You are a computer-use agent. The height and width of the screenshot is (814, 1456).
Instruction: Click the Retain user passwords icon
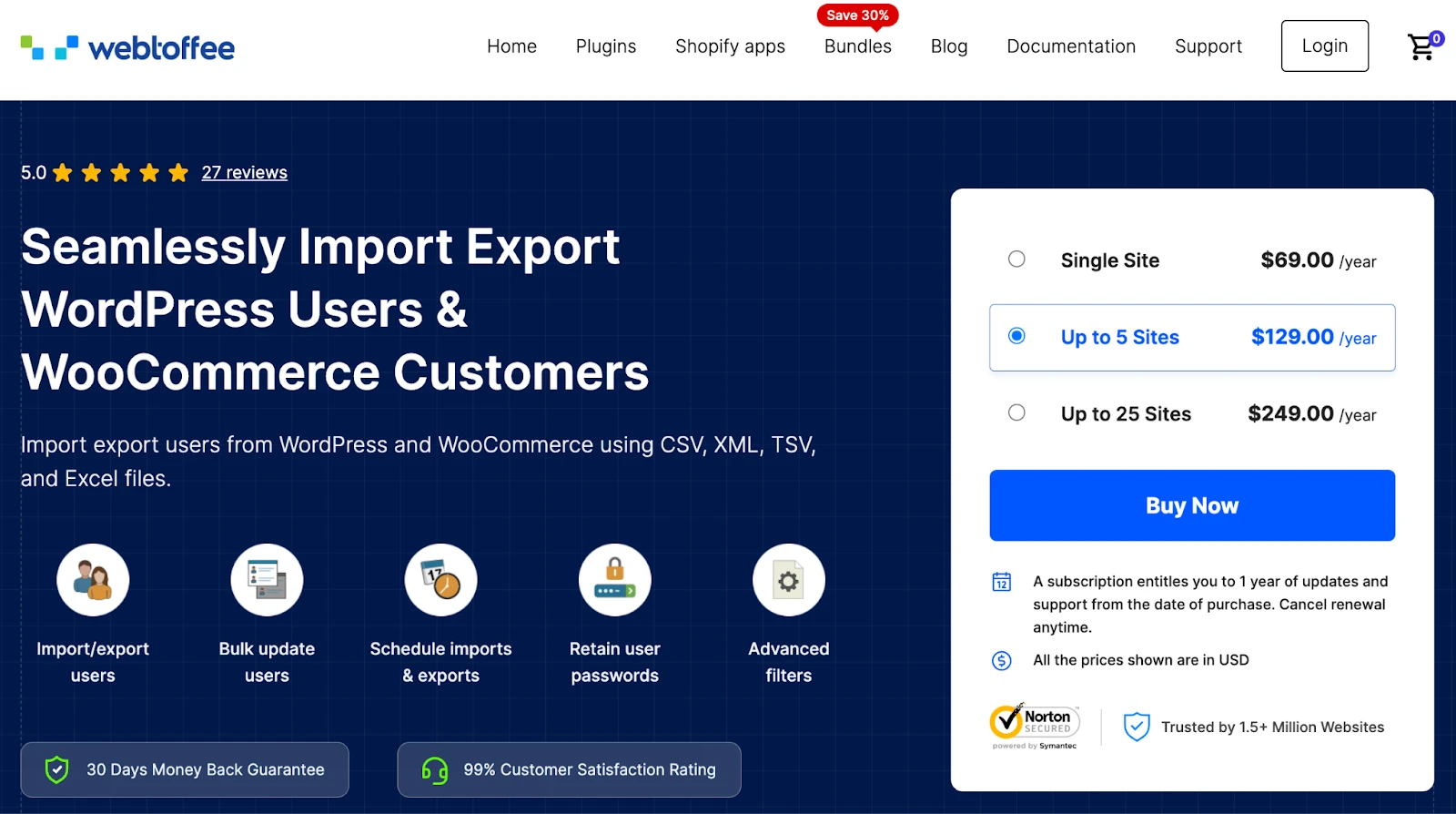(615, 580)
